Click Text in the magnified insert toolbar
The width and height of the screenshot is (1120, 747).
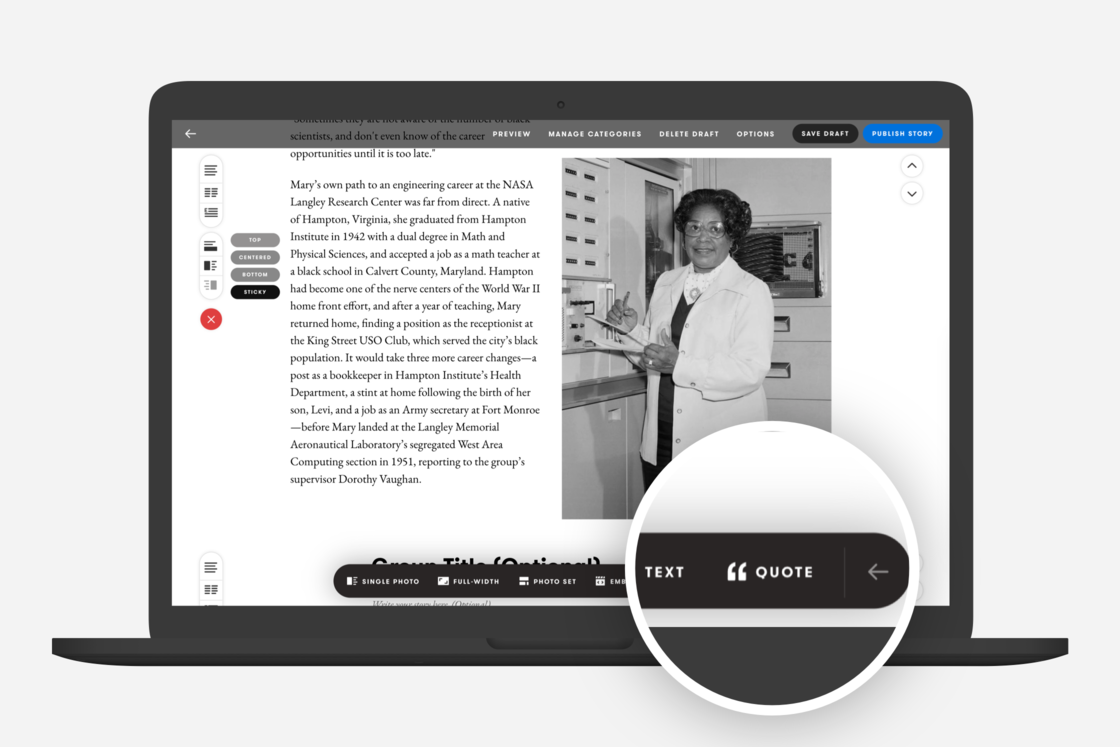tap(664, 572)
